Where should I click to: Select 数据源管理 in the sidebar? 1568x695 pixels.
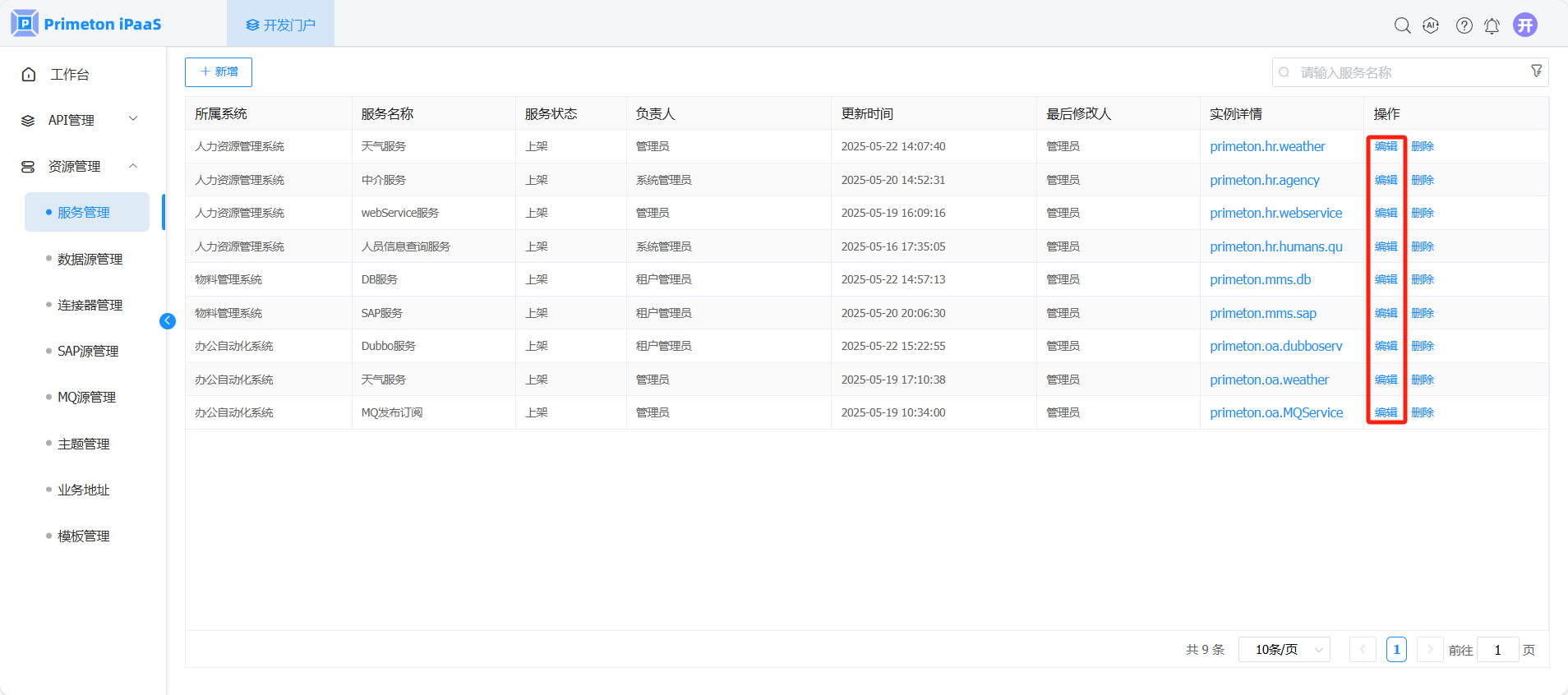pos(90,259)
